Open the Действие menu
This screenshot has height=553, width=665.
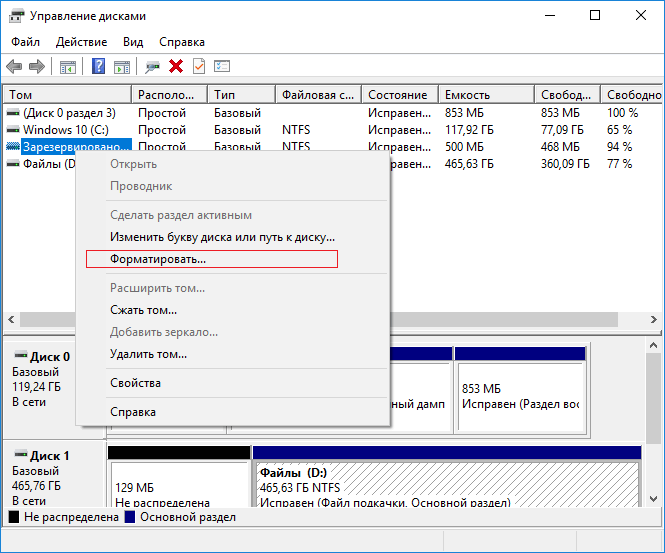pos(82,42)
